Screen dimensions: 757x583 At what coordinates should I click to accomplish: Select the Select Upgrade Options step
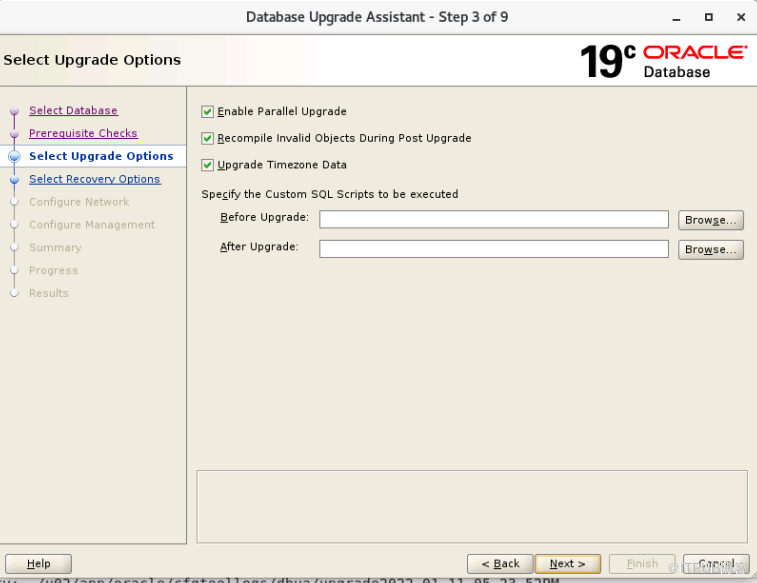[101, 156]
